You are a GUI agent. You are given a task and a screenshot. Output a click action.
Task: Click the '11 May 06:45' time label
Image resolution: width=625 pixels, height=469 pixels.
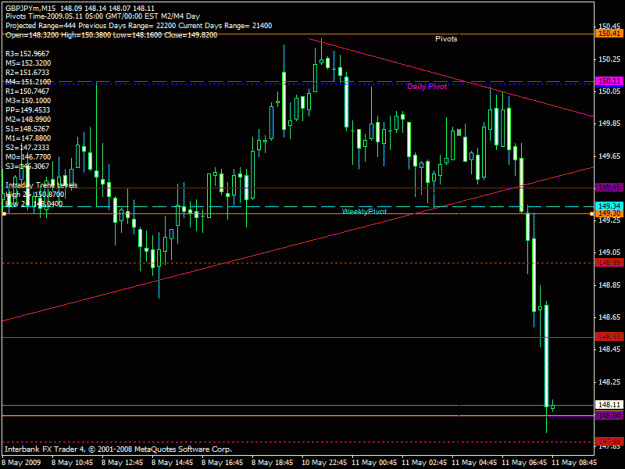coord(525,462)
